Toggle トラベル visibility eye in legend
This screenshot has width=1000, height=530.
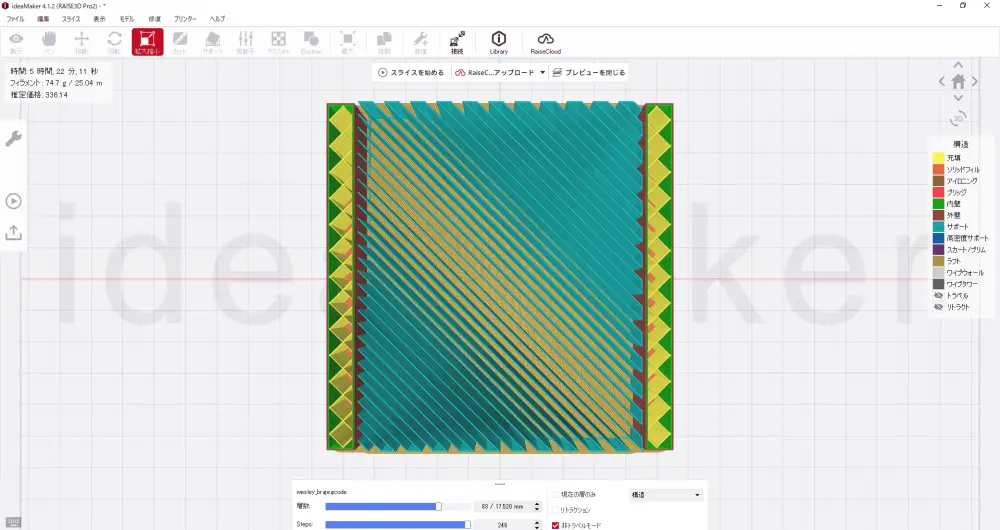[938, 295]
